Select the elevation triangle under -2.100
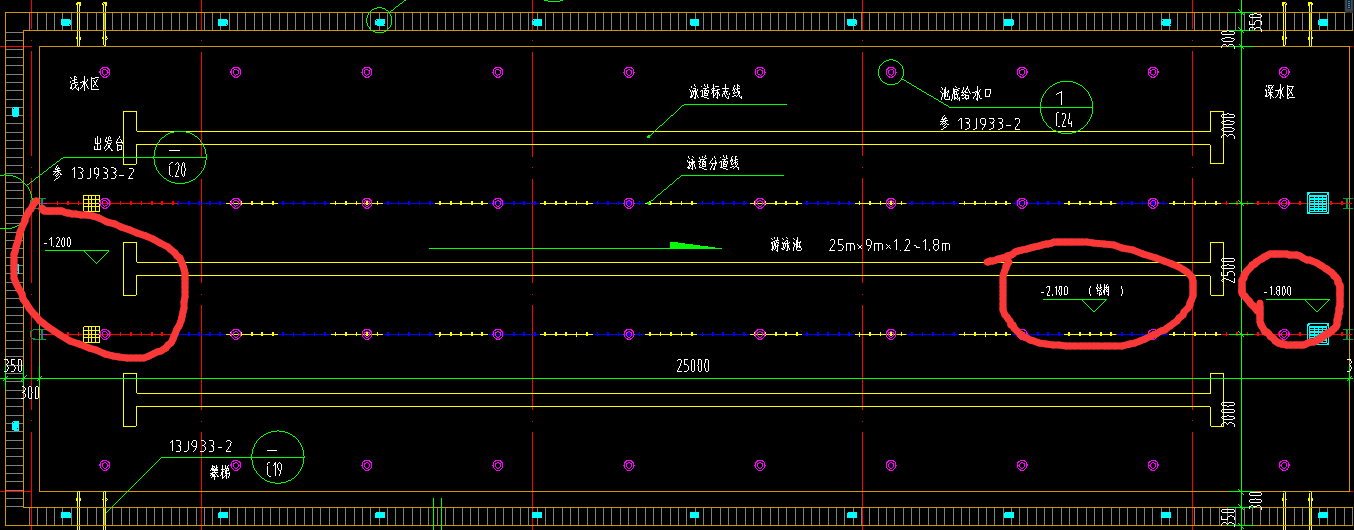The height and width of the screenshot is (530, 1354). coord(1093,306)
